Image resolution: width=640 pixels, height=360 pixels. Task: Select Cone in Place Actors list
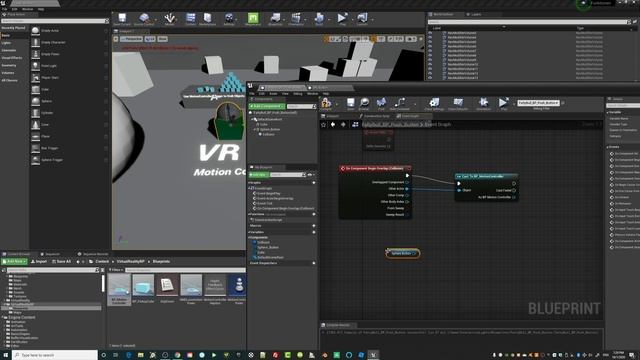point(69,124)
